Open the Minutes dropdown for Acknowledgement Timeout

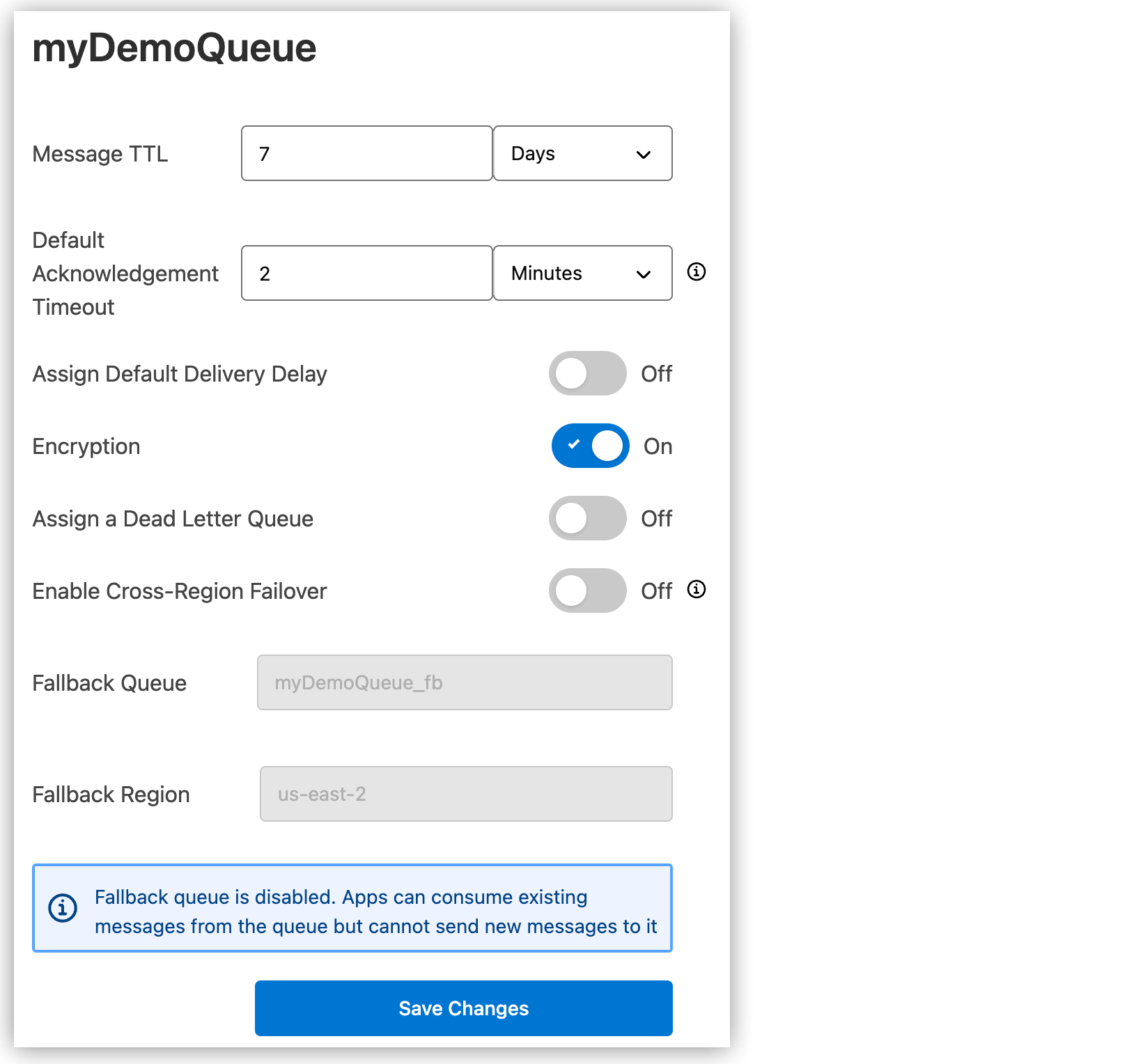click(583, 273)
